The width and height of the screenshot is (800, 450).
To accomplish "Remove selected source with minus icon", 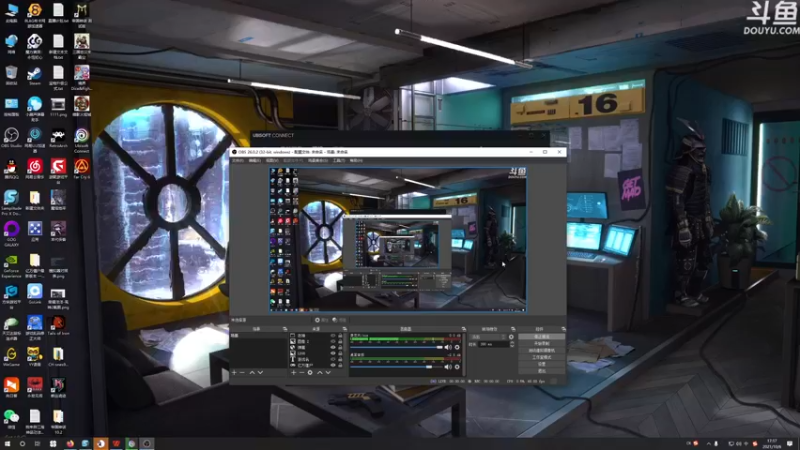I will (302, 372).
